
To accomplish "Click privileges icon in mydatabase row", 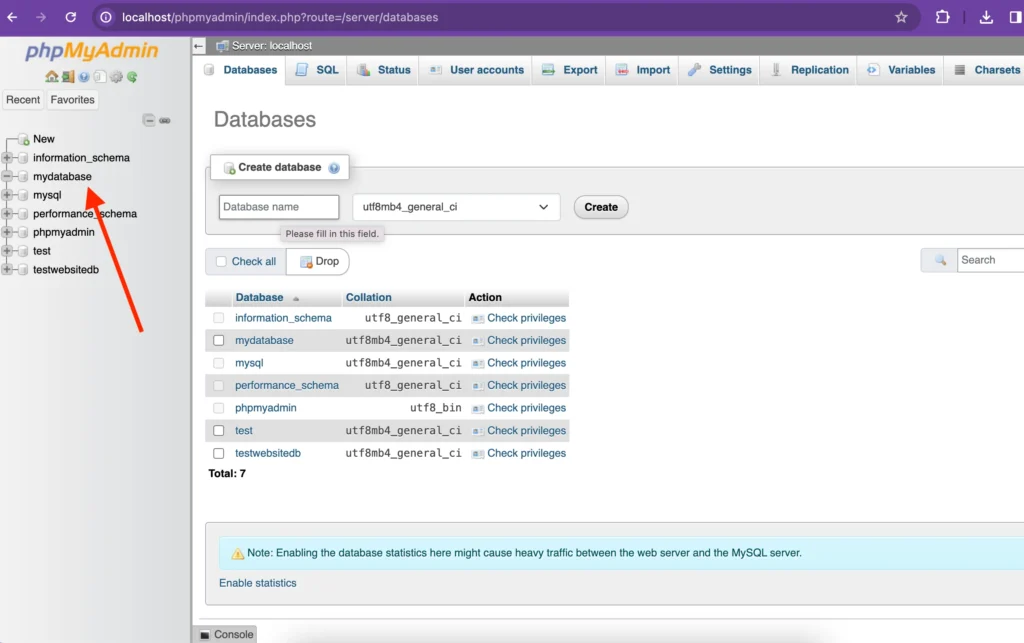I will click(477, 341).
